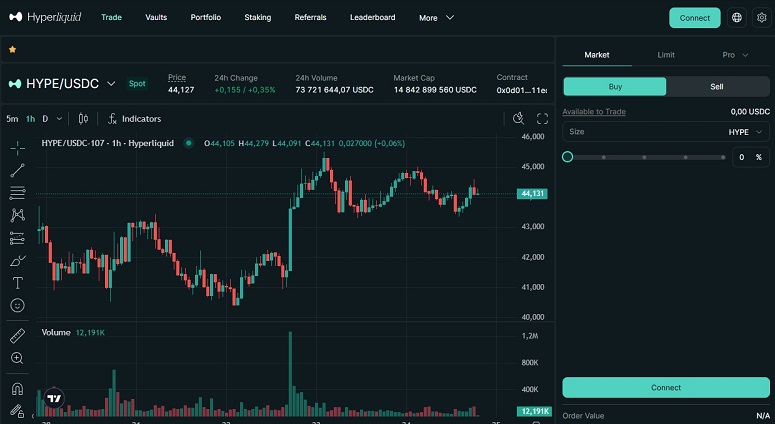Click the Price label link
775x424 pixels.
(177, 78)
